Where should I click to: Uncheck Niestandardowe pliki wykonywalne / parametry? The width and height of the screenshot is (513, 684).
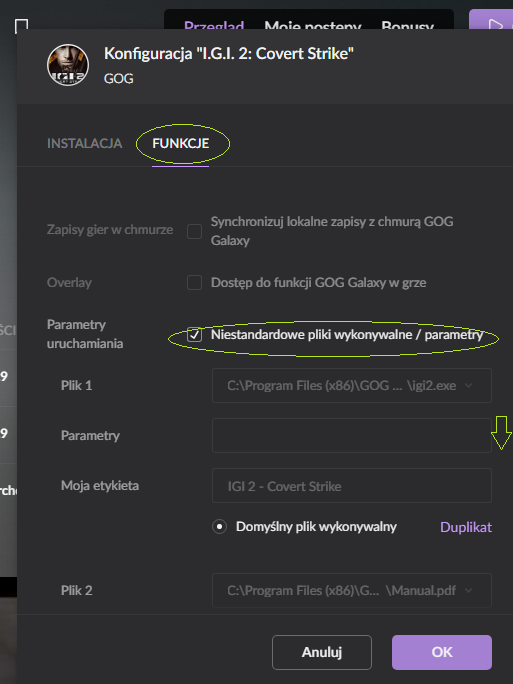(x=195, y=335)
